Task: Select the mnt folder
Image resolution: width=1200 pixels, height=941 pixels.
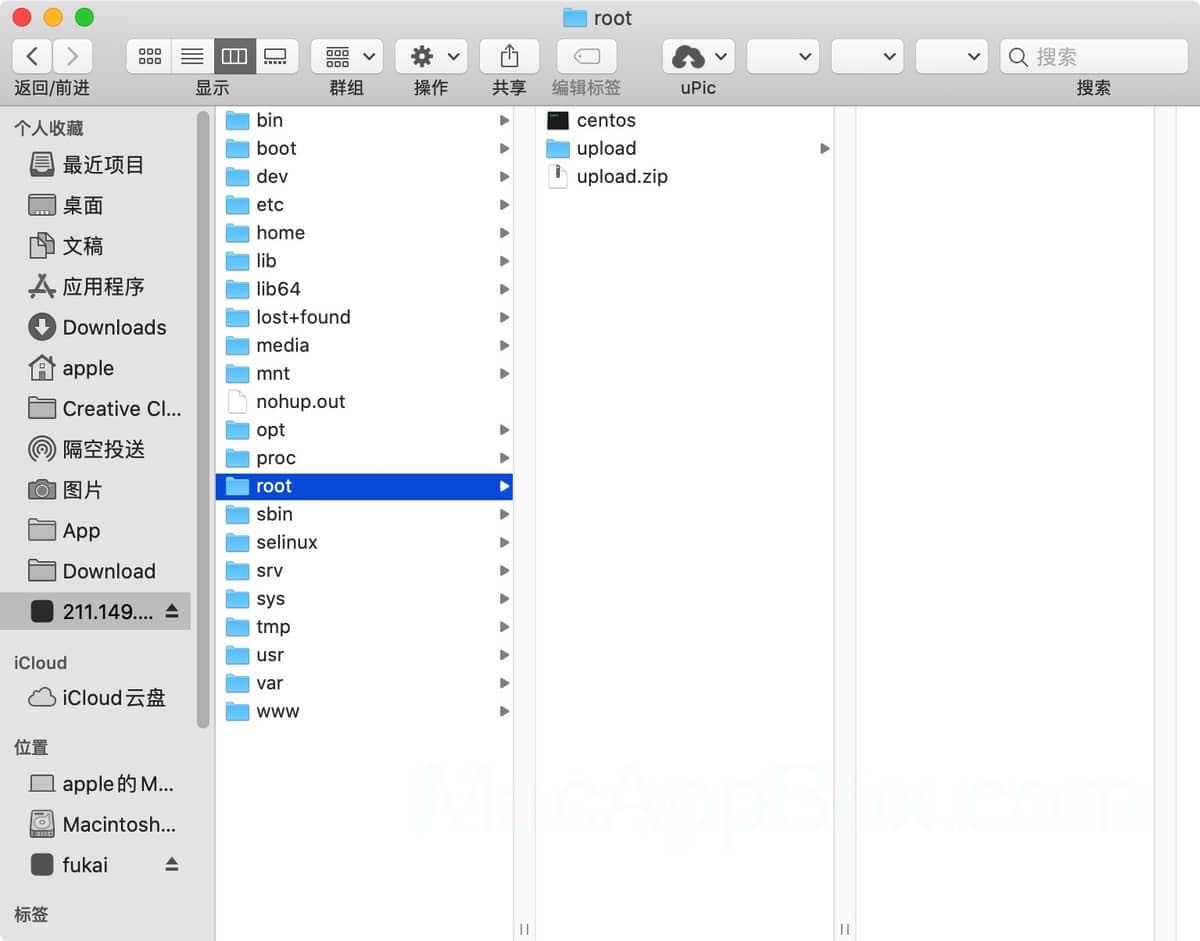Action: [x=364, y=373]
